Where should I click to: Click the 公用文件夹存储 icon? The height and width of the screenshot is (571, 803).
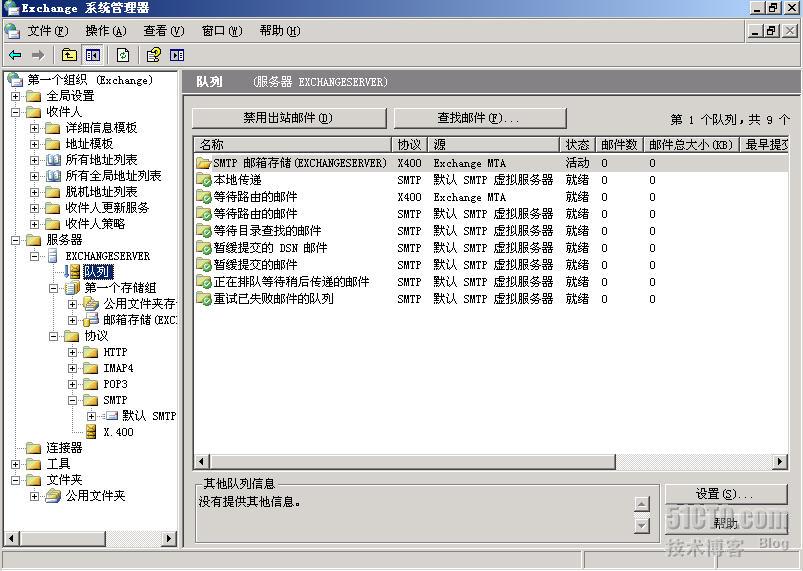91,304
